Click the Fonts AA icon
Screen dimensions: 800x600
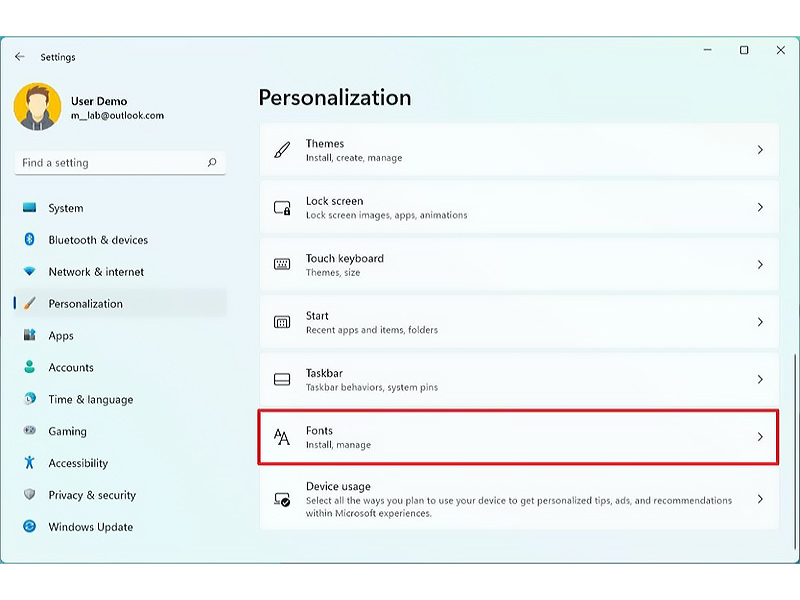coord(282,437)
